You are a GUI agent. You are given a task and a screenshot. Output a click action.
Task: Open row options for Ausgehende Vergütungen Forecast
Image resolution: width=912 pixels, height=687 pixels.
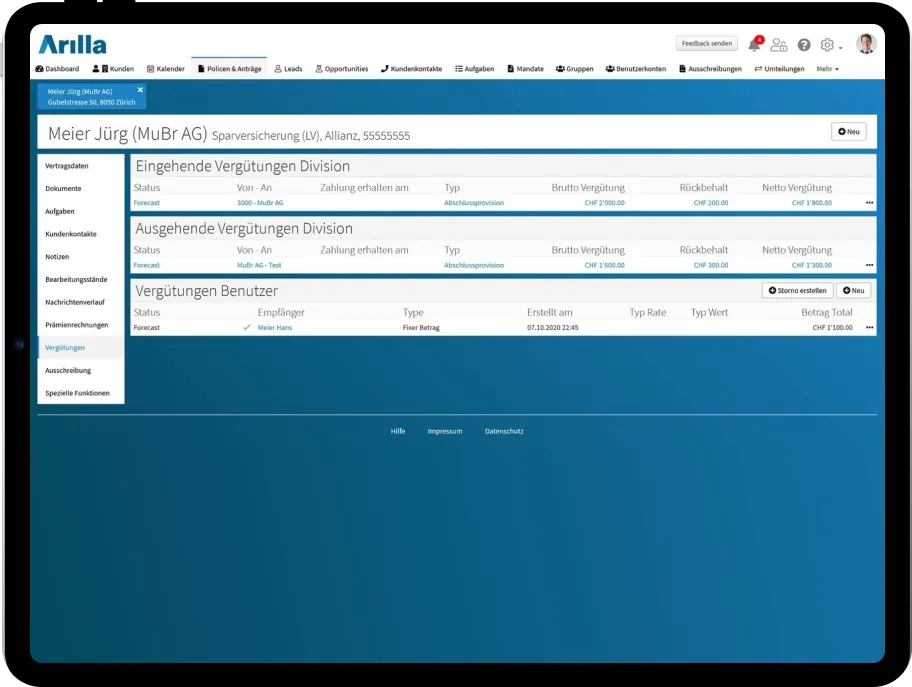click(869, 265)
